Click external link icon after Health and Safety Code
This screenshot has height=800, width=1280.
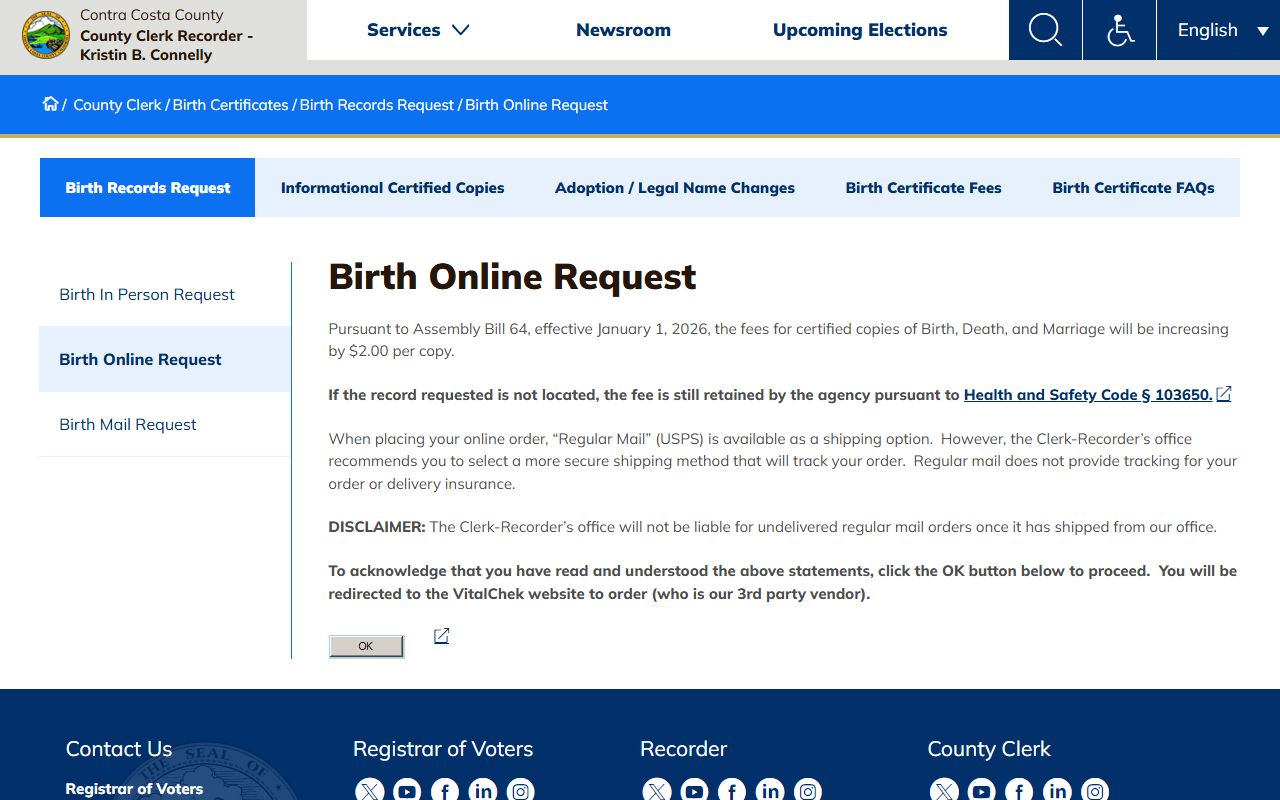coord(1224,394)
